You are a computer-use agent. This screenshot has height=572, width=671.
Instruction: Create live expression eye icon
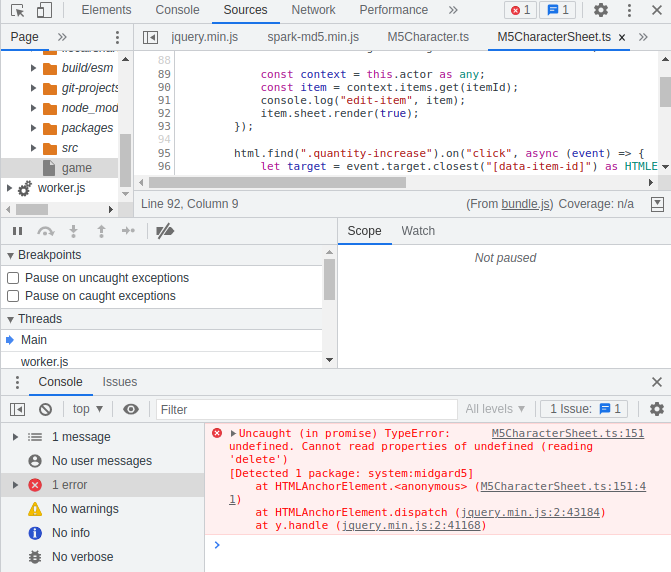click(131, 409)
